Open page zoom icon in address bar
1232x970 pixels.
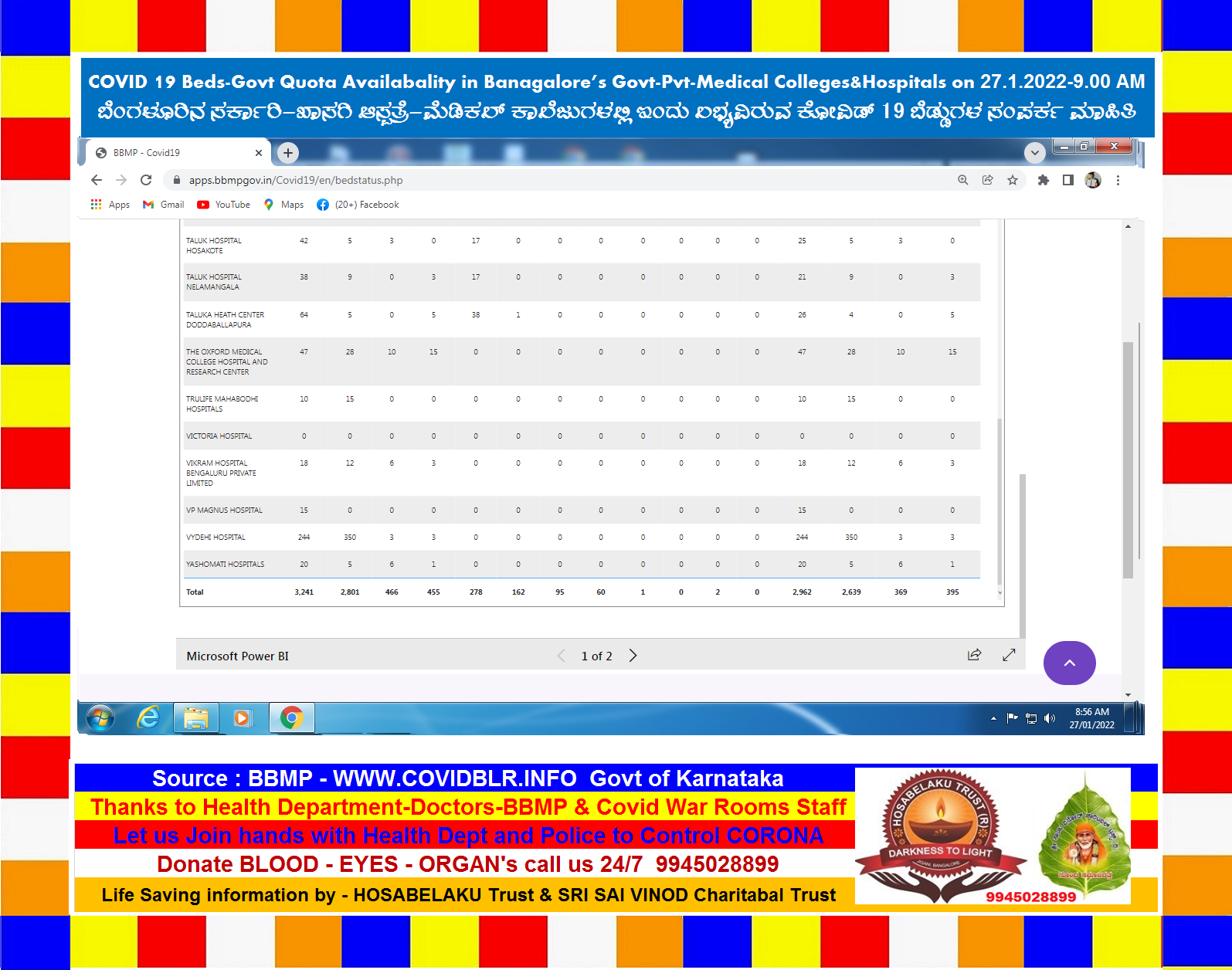click(x=963, y=180)
